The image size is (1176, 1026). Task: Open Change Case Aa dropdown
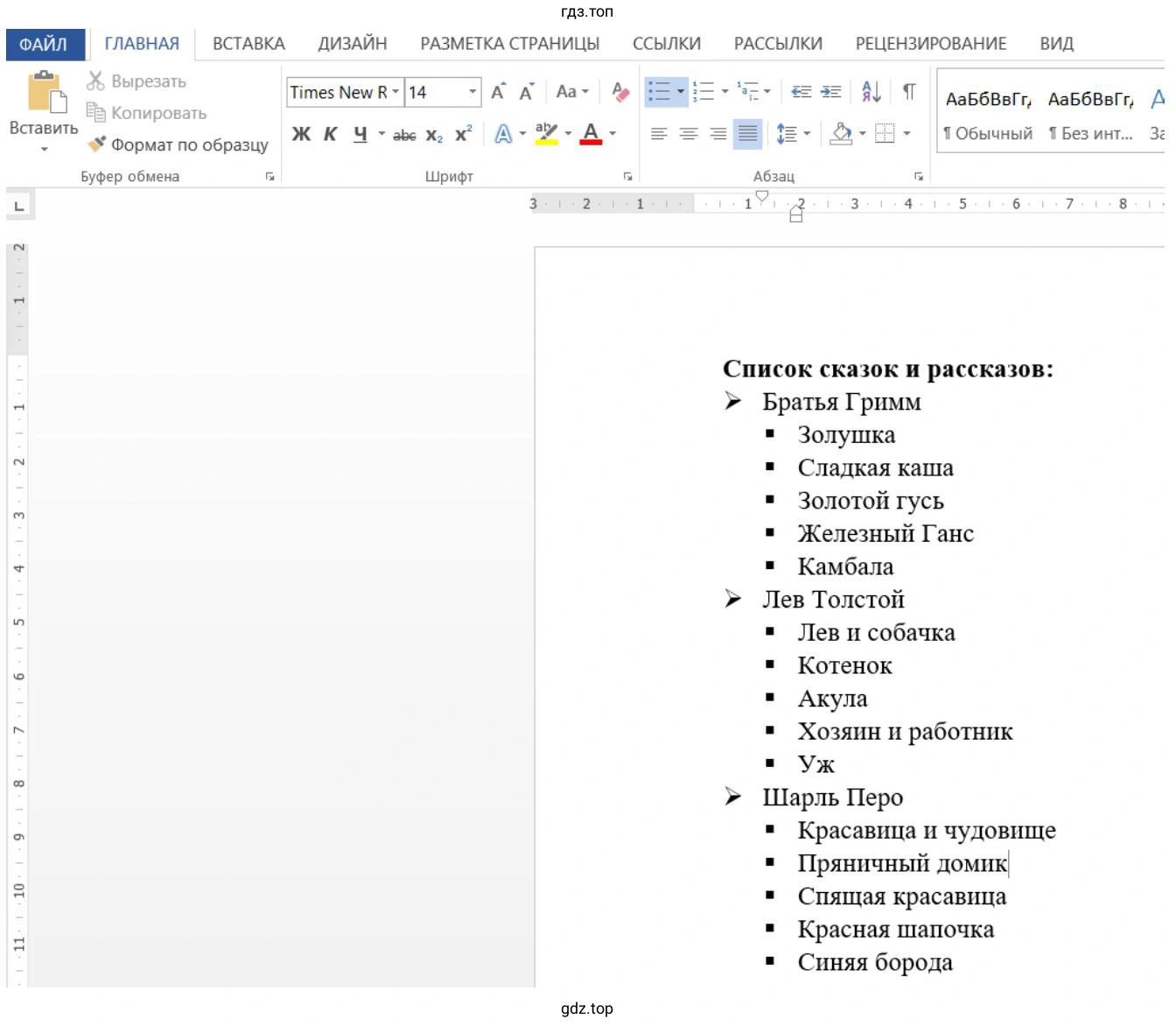pos(572,92)
